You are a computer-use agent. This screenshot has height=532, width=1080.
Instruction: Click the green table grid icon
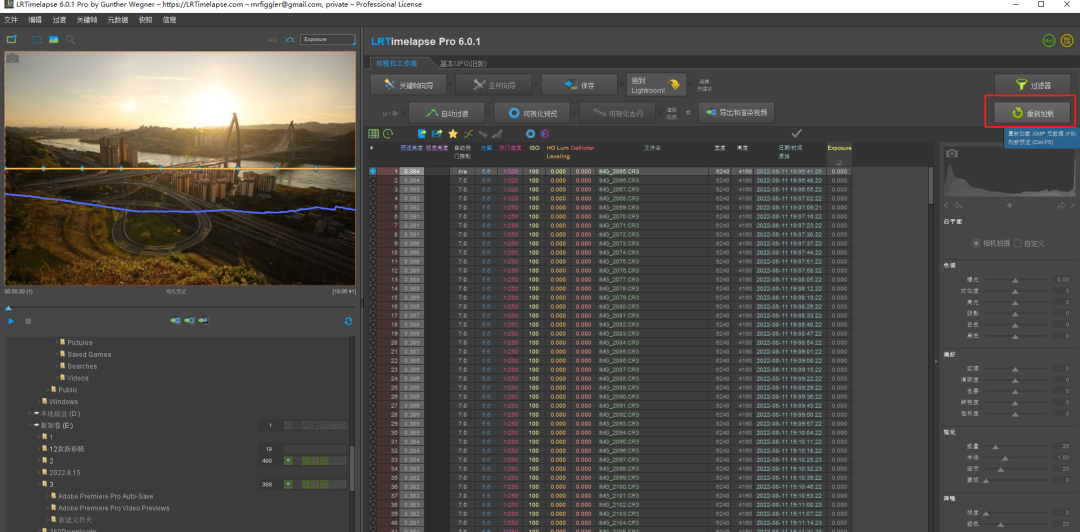pos(374,133)
